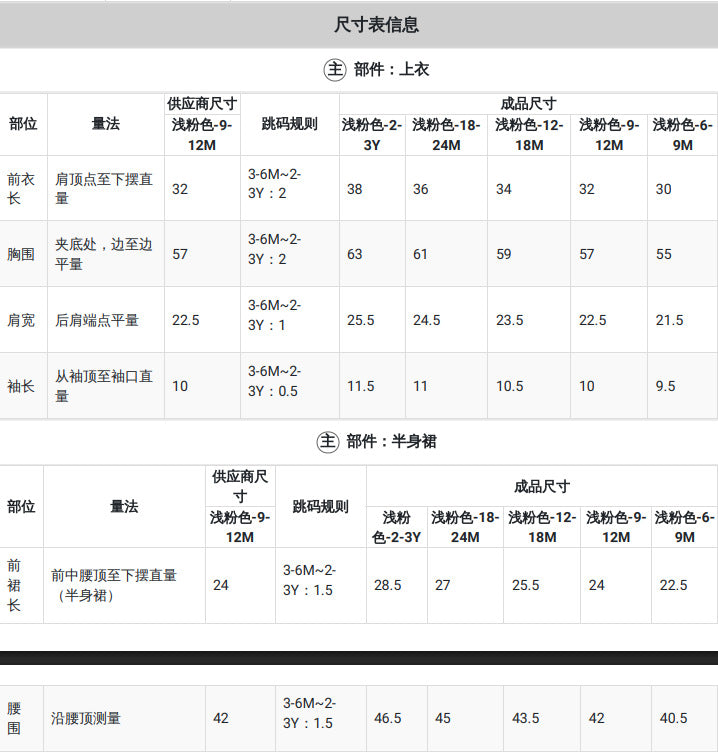Screen dimensions: 718x756
Task: Click the 主 badge beside 部件：上衣
Action: (335, 70)
